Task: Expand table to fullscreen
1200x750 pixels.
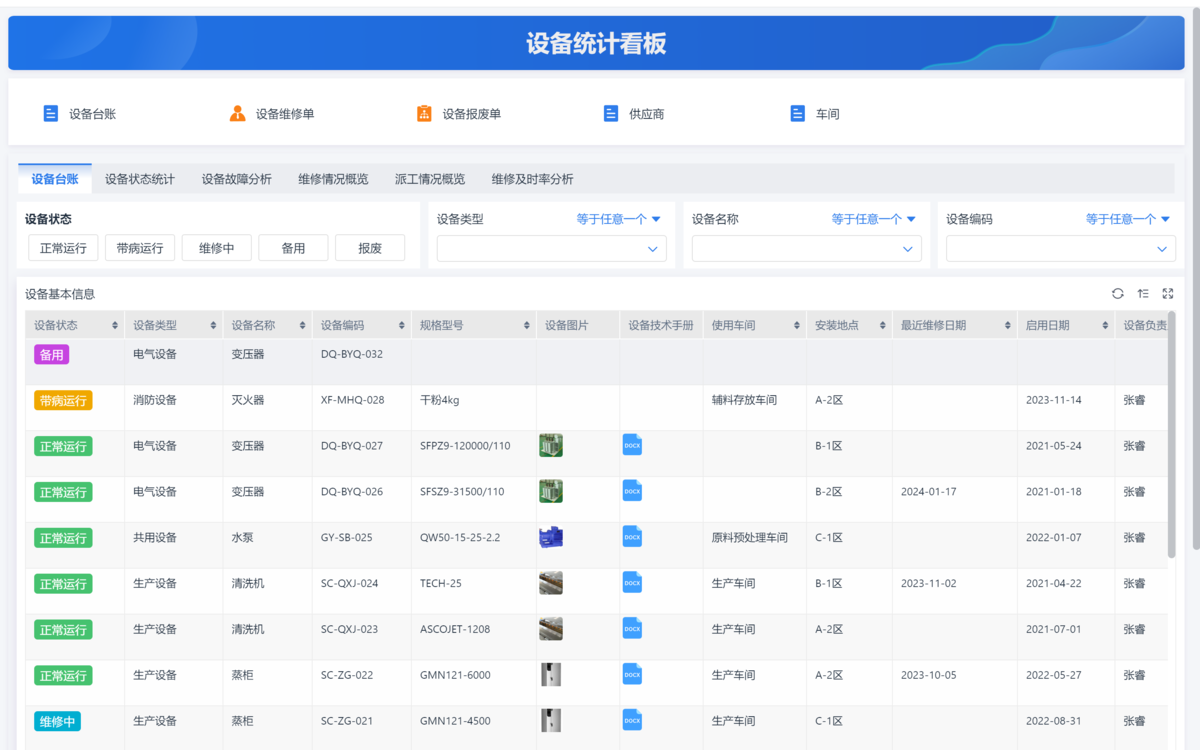Action: click(1168, 294)
